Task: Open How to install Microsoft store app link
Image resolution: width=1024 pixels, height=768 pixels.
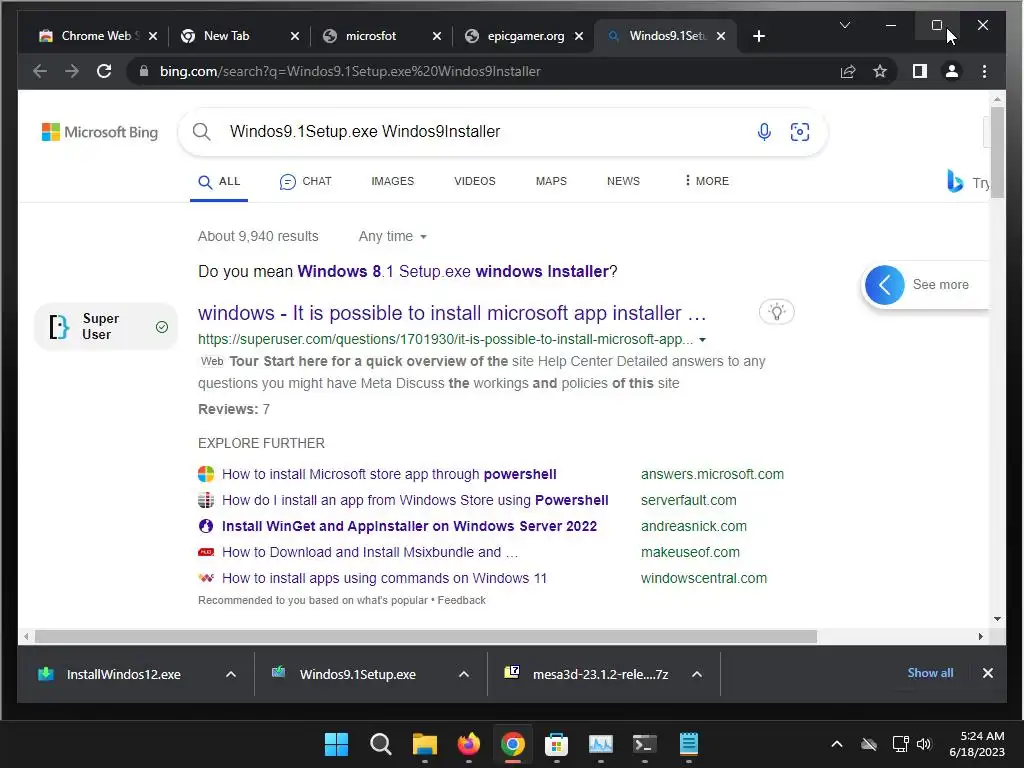Action: click(x=389, y=474)
